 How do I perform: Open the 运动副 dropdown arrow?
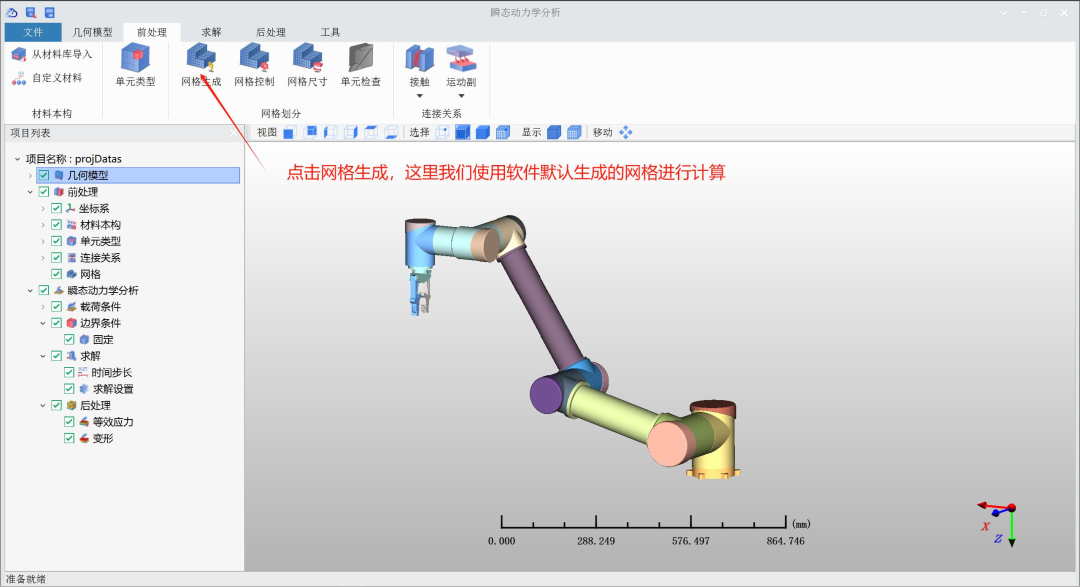pyautogui.click(x=461, y=96)
